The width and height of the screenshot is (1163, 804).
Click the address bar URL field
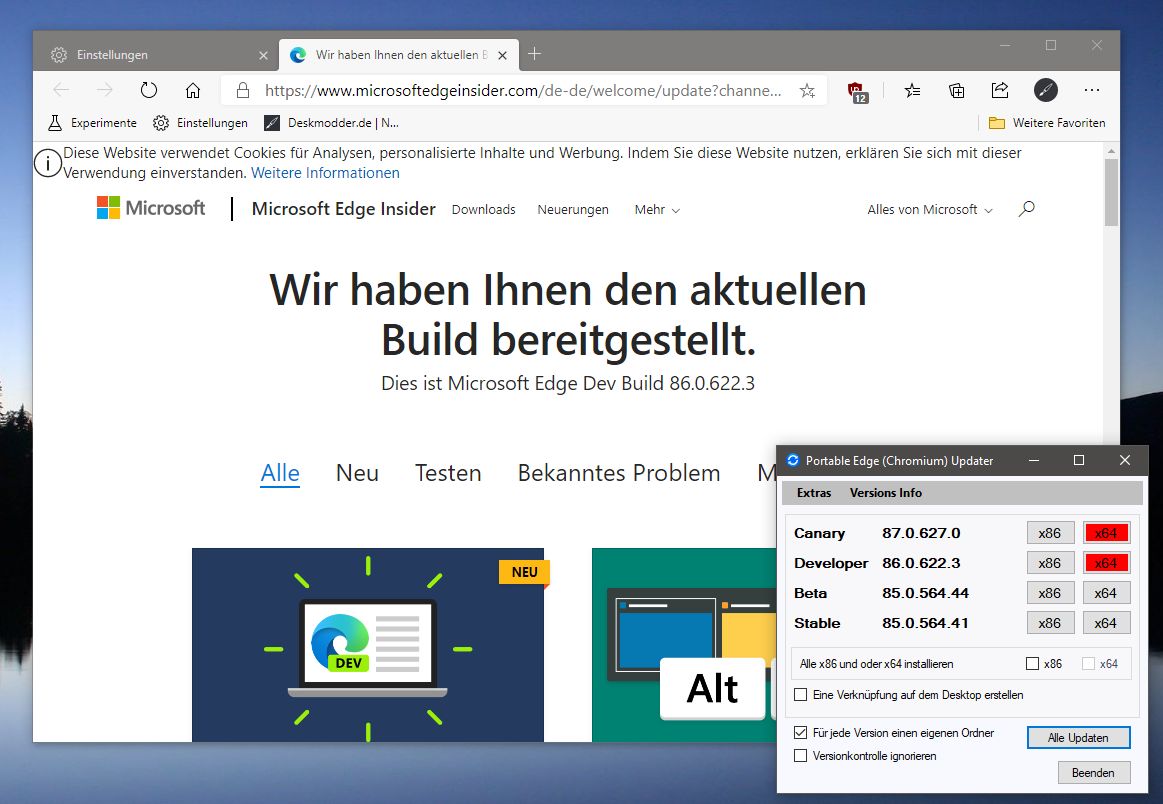click(523, 90)
